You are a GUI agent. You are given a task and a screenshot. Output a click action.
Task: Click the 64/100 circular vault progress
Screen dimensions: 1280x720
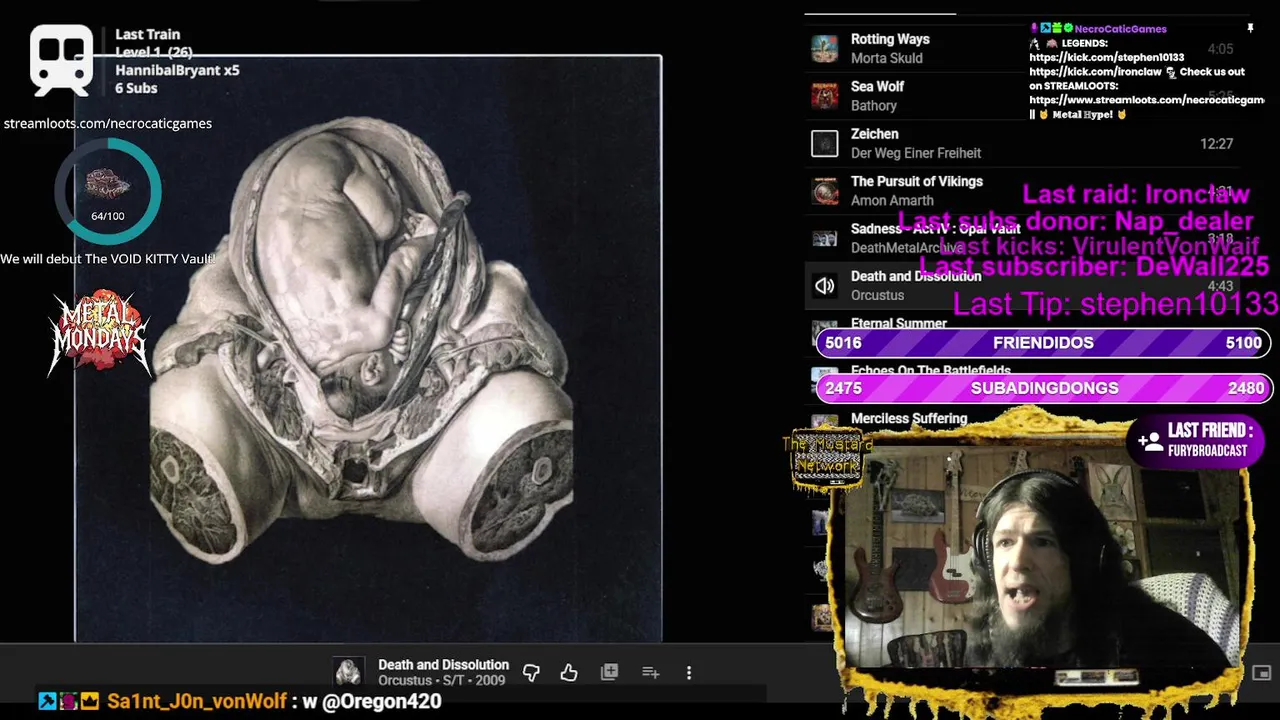click(108, 191)
